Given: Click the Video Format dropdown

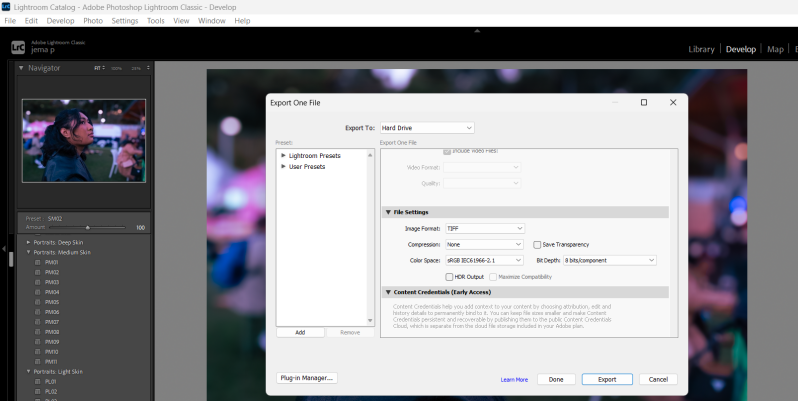Looking at the screenshot, I should click(x=482, y=167).
